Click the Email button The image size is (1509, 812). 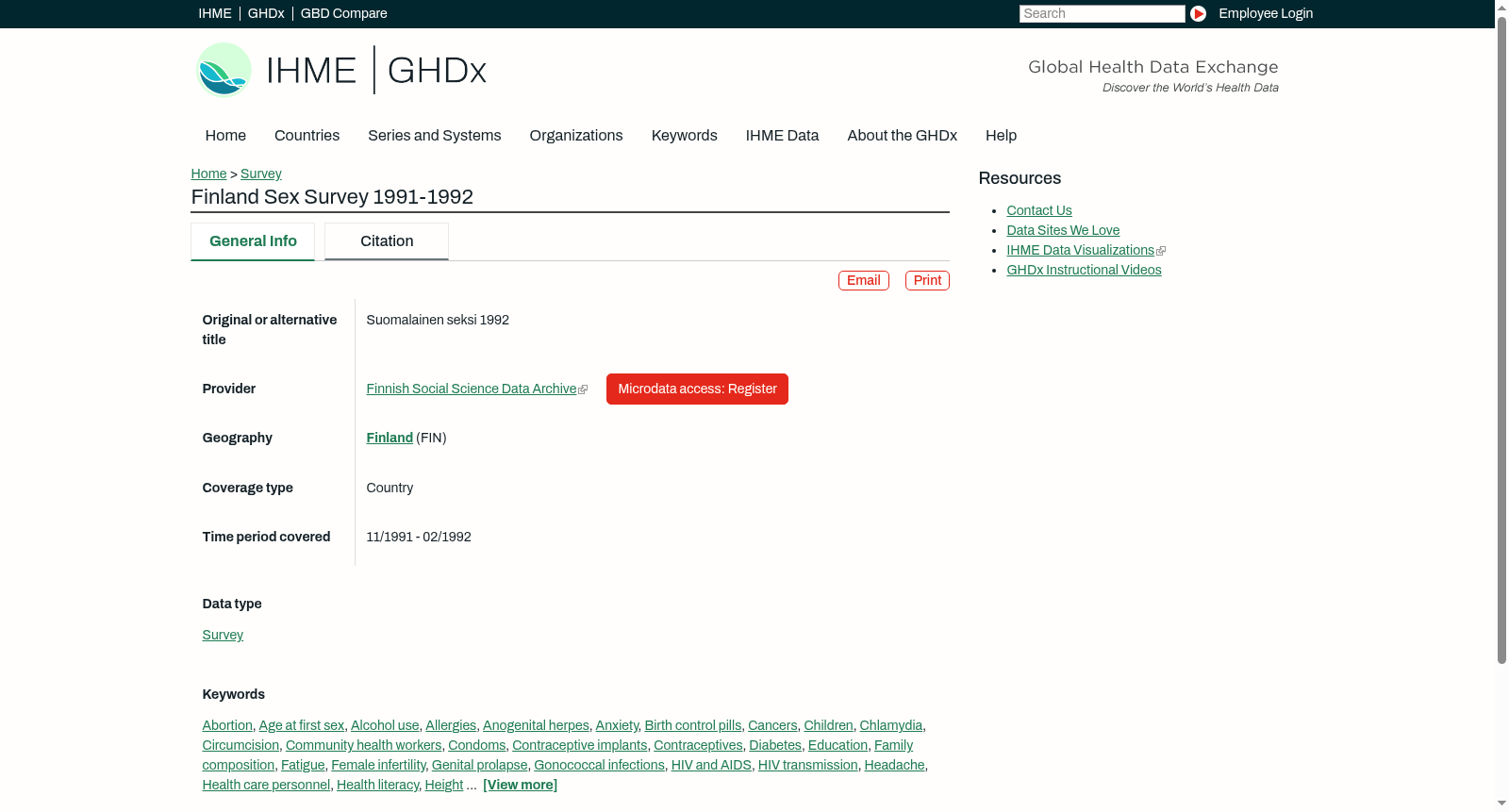click(864, 280)
